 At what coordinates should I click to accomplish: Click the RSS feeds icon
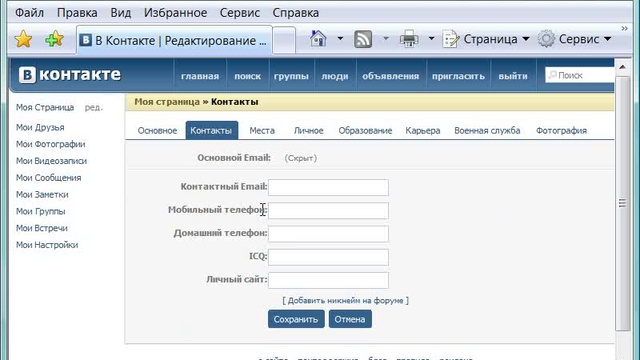pos(362,39)
